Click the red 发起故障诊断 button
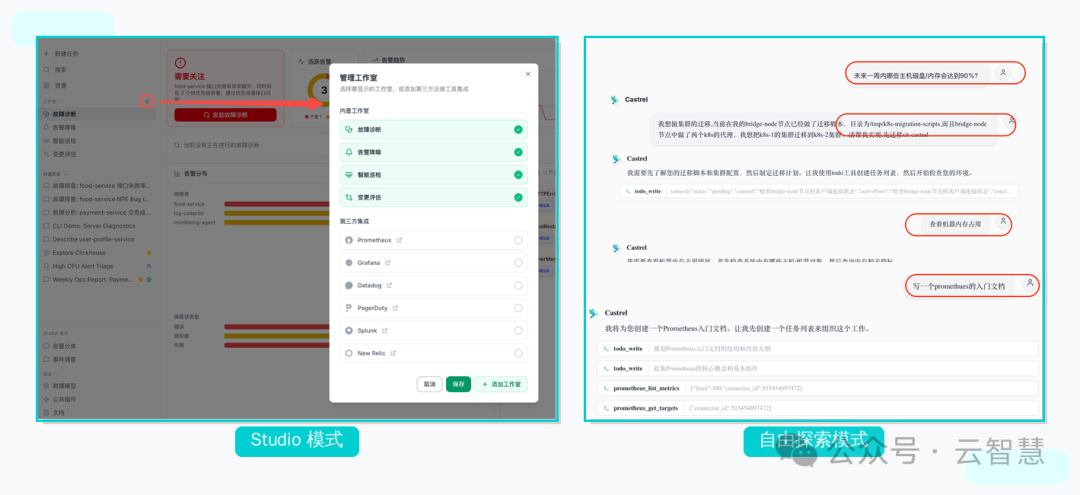This screenshot has height=495, width=1080. (225, 115)
